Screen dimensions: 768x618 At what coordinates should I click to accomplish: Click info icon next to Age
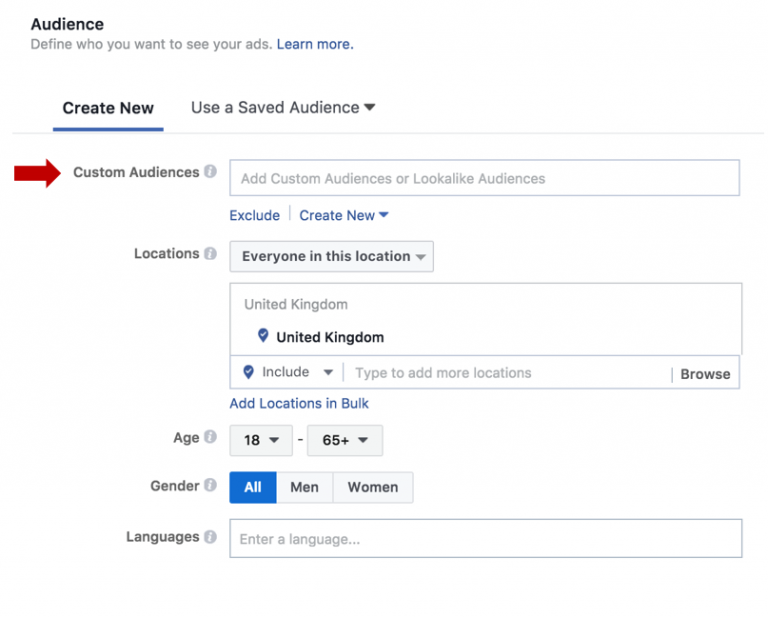tap(210, 437)
